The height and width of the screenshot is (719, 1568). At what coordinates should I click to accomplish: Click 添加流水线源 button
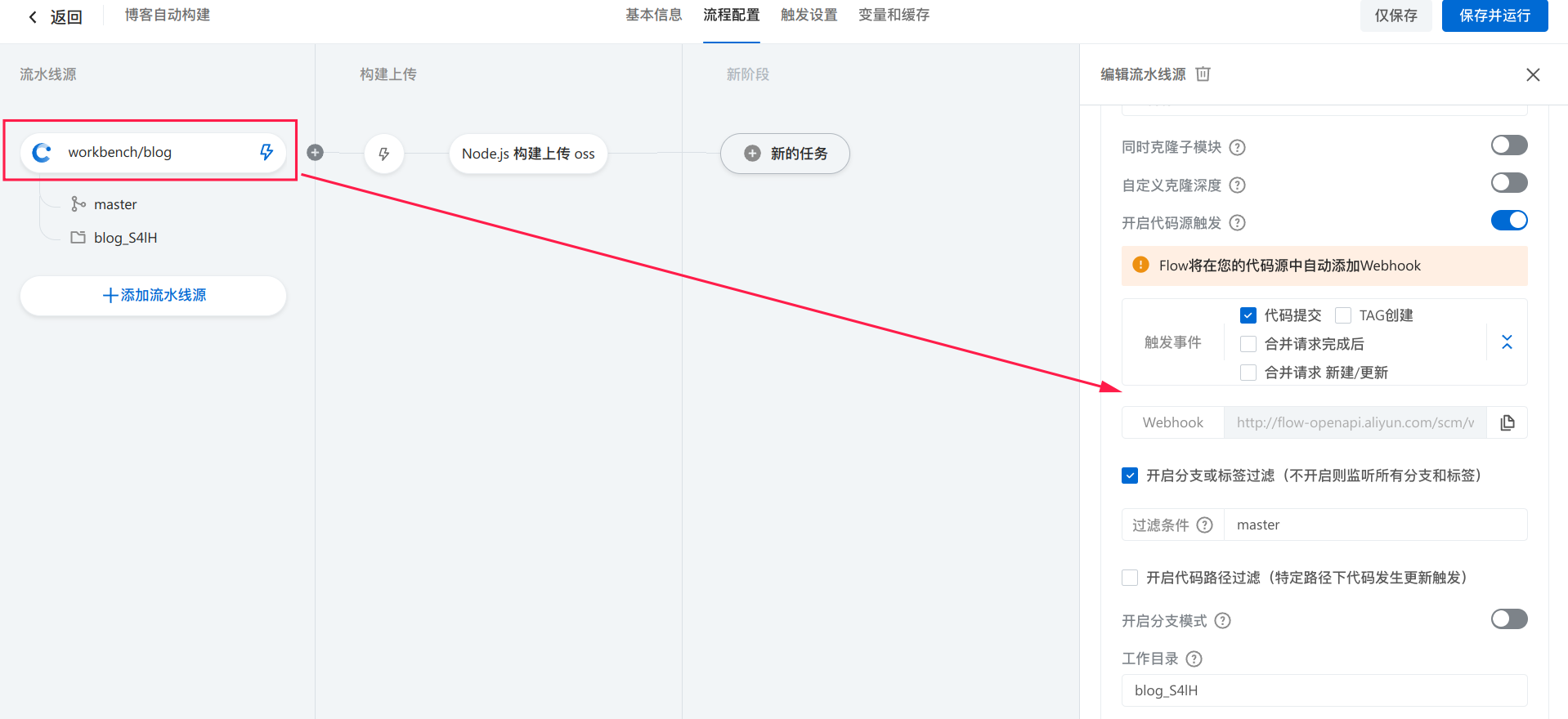pos(154,296)
